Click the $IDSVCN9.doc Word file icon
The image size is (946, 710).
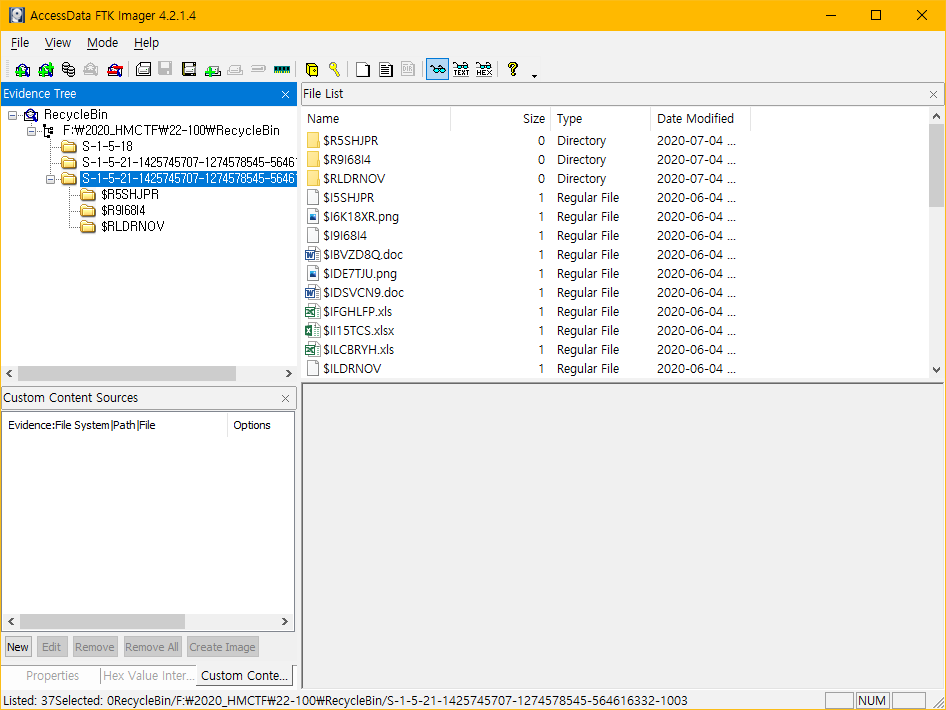pos(312,293)
